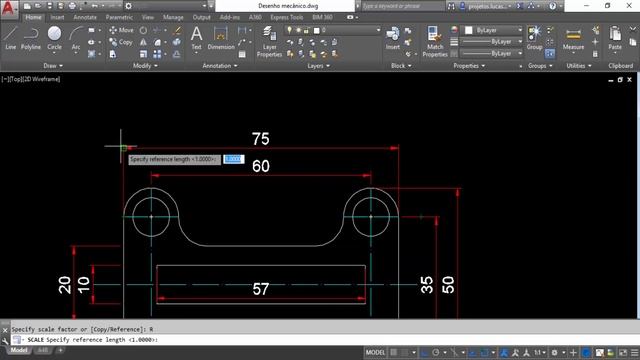640x360 pixels.
Task: Select the Line tool
Action: click(x=10, y=38)
